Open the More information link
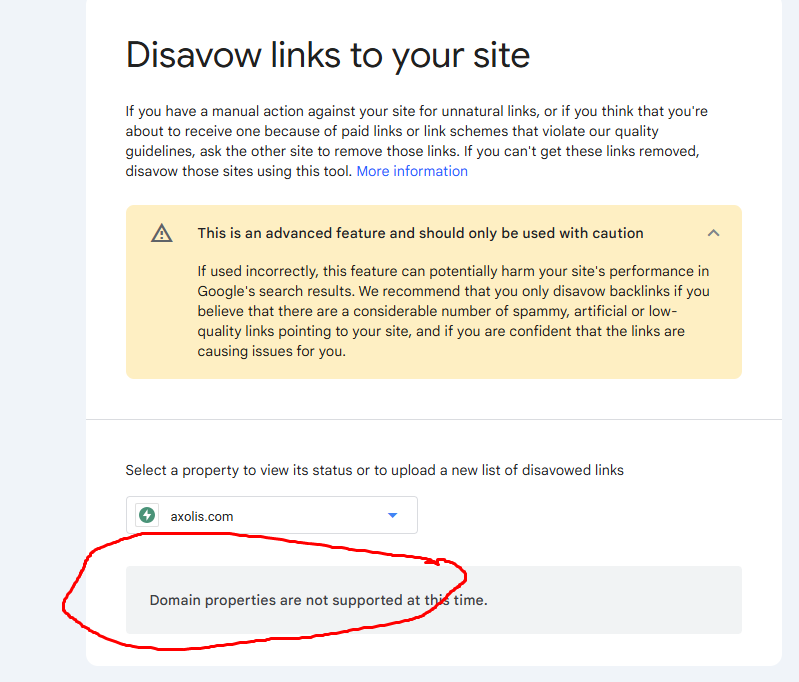Viewport: 799px width, 682px height. click(412, 171)
